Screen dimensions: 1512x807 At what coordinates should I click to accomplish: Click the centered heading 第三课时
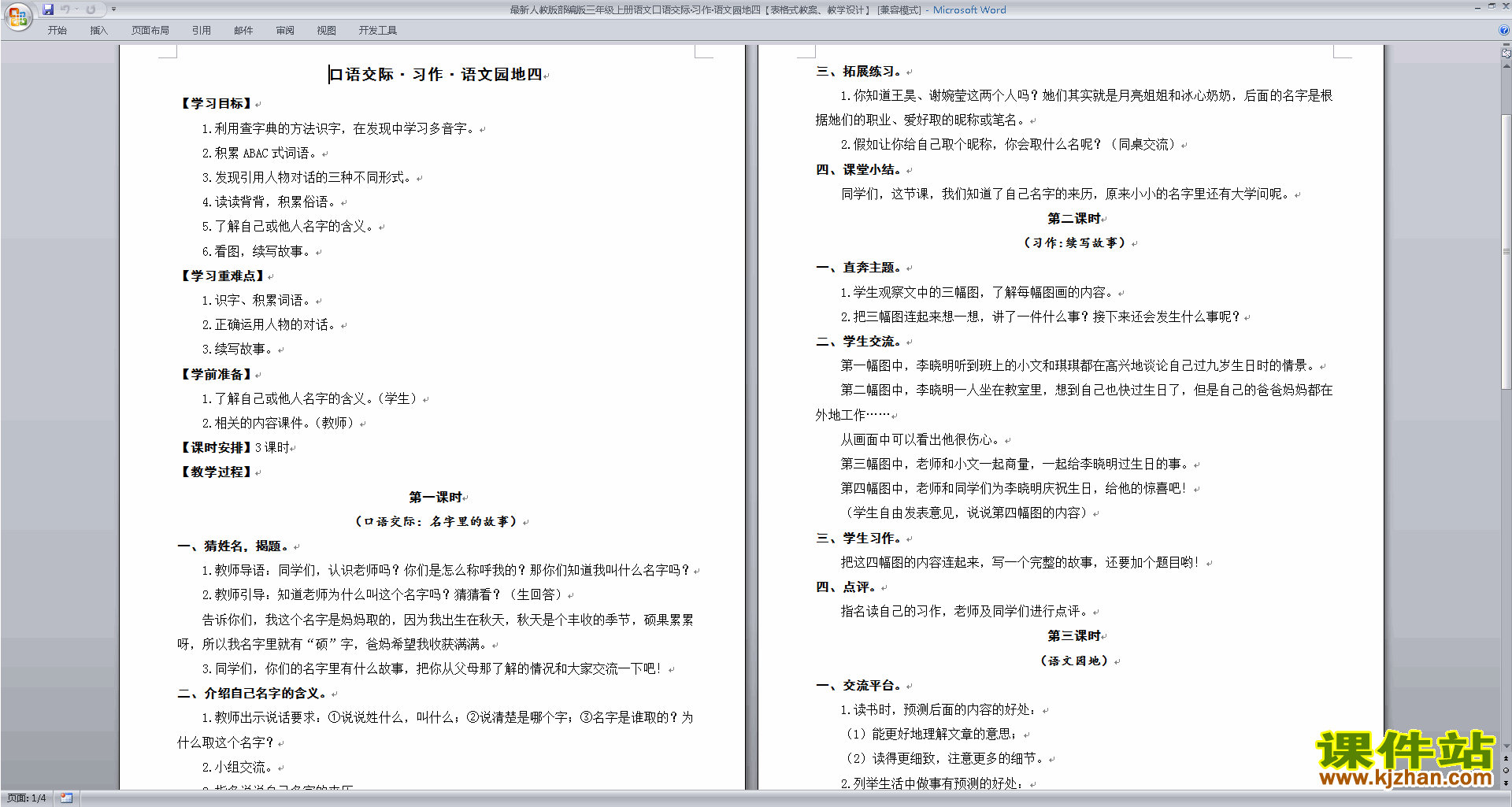click(x=1074, y=636)
